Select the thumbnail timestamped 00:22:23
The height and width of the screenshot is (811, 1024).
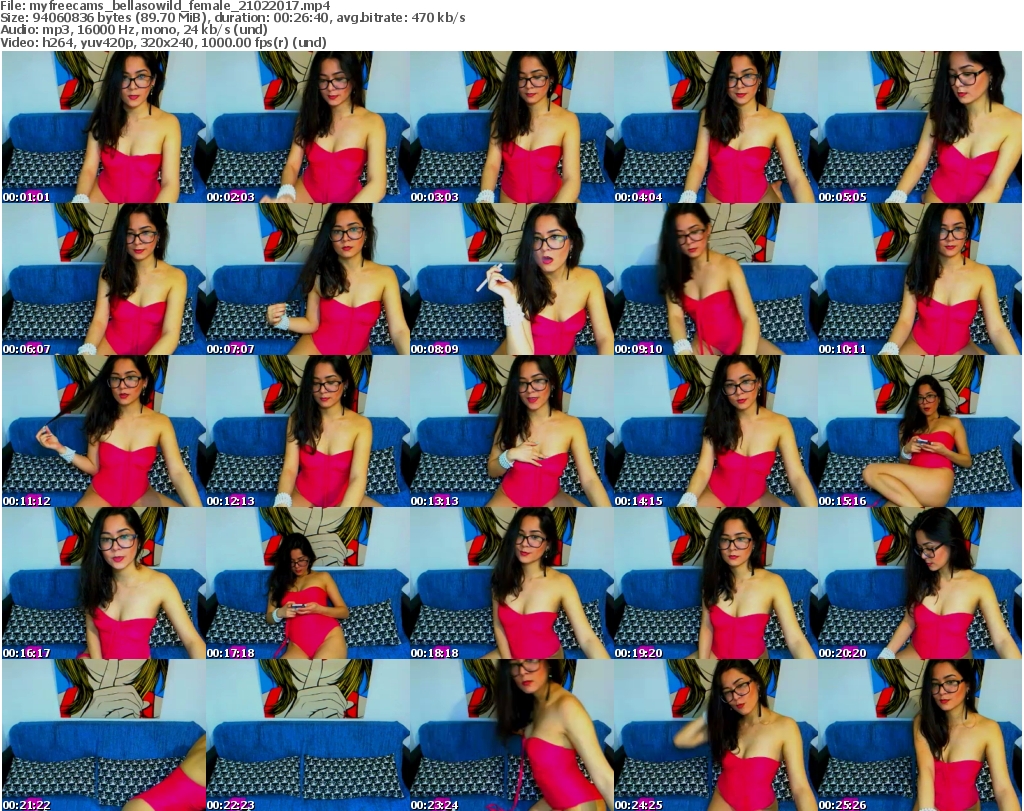308,735
